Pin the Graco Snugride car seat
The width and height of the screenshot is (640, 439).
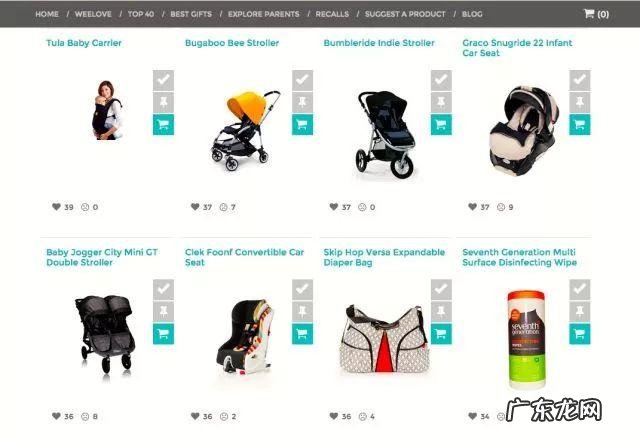tap(580, 102)
